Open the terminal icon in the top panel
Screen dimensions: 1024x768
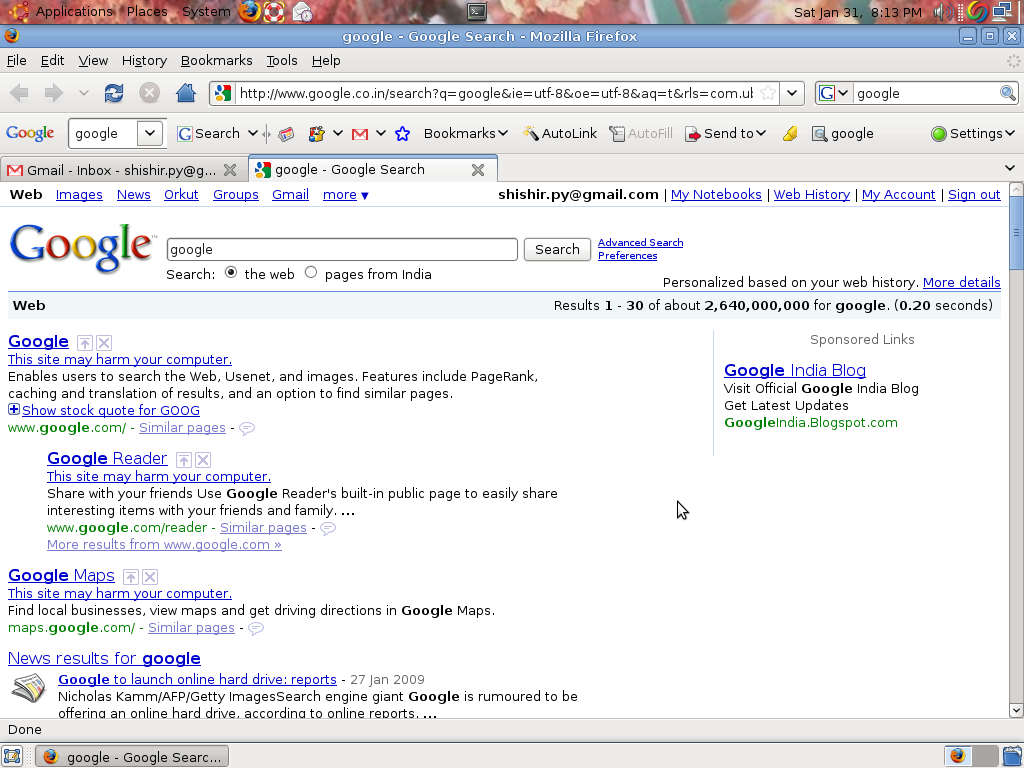477,12
